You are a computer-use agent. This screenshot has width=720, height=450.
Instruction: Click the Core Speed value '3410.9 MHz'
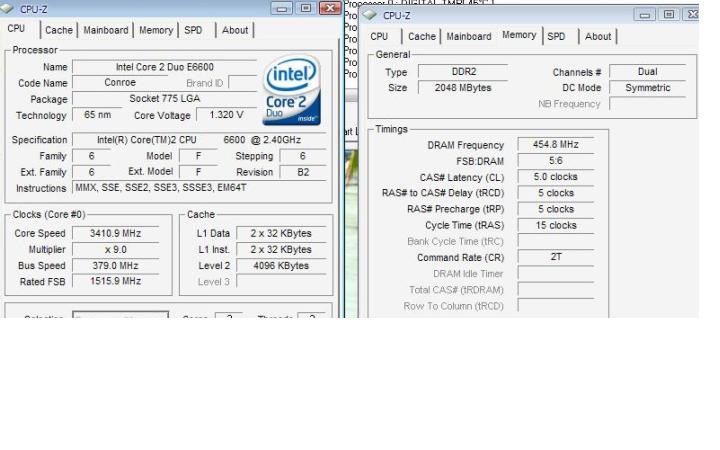[x=115, y=233]
